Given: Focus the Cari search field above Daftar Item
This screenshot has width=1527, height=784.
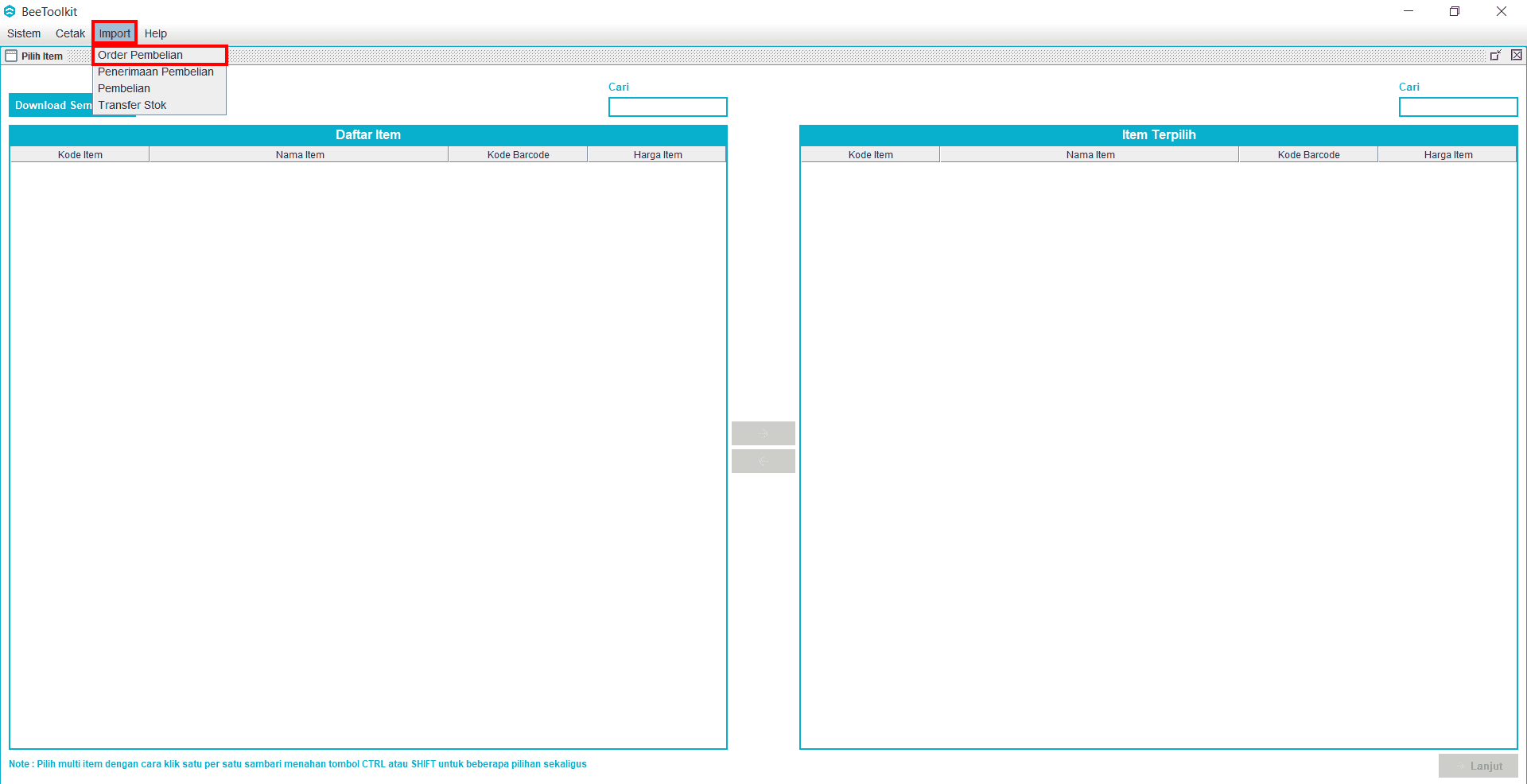Looking at the screenshot, I should click(667, 107).
